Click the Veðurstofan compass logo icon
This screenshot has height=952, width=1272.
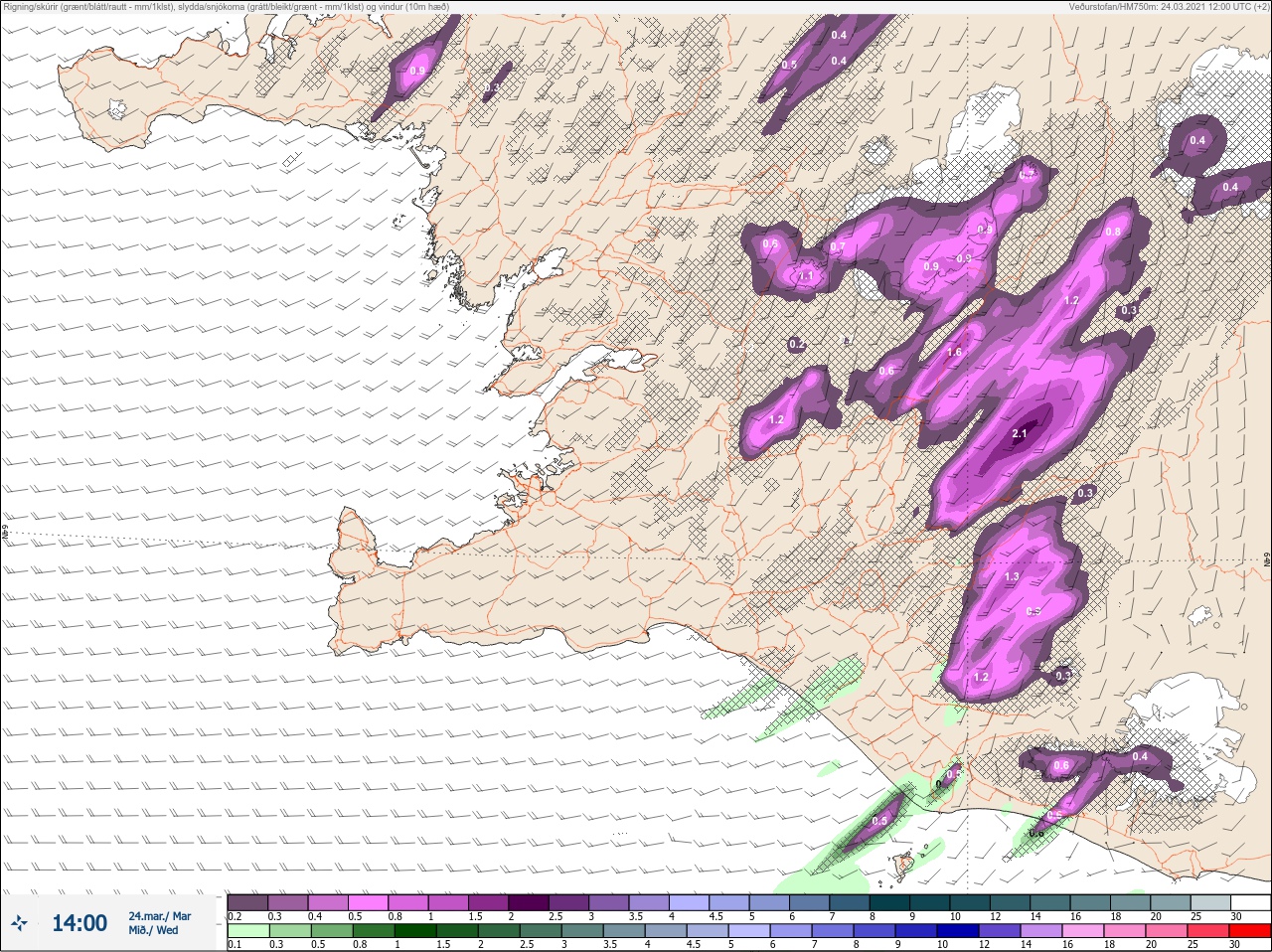click(20, 923)
